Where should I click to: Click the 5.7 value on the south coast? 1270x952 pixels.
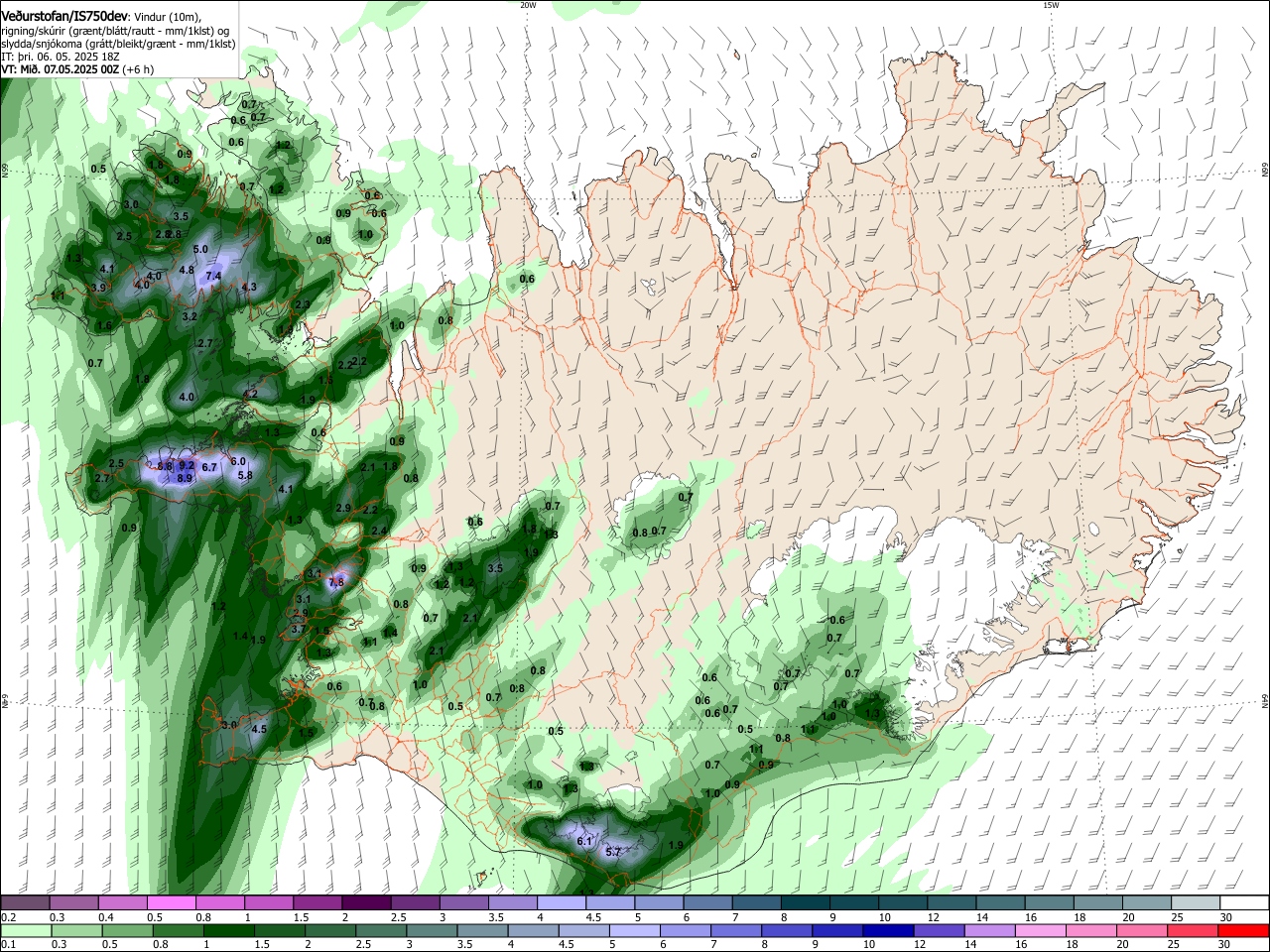point(613,852)
